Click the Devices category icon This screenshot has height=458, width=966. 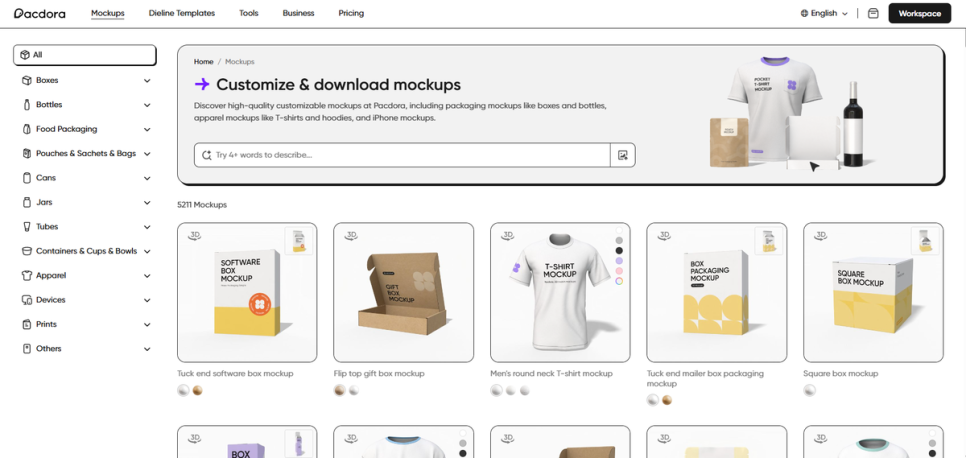coord(26,300)
